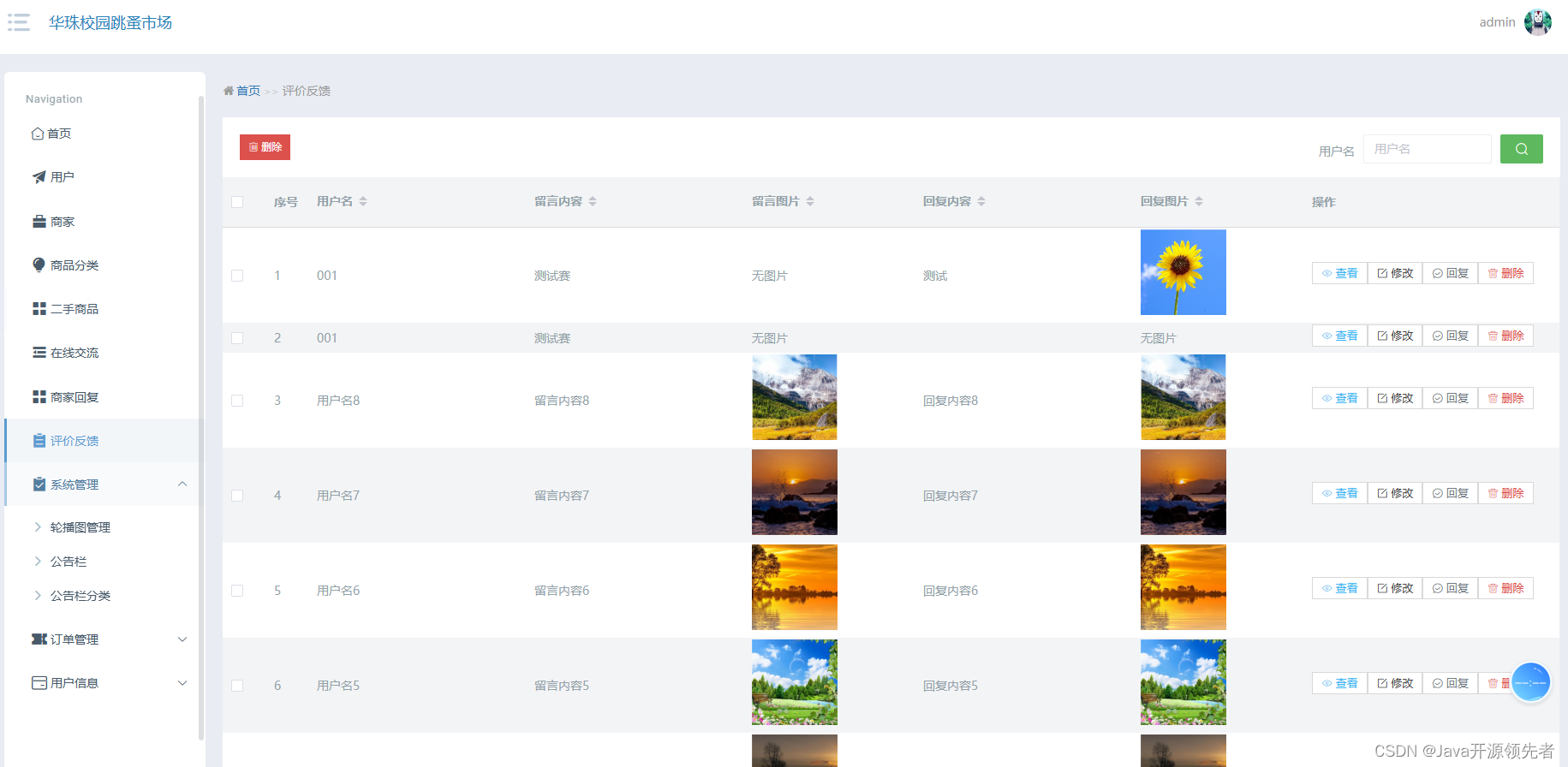Click 查看 for 用户名5 row
Viewport: 1568px width, 767px height.
[x=1339, y=683]
